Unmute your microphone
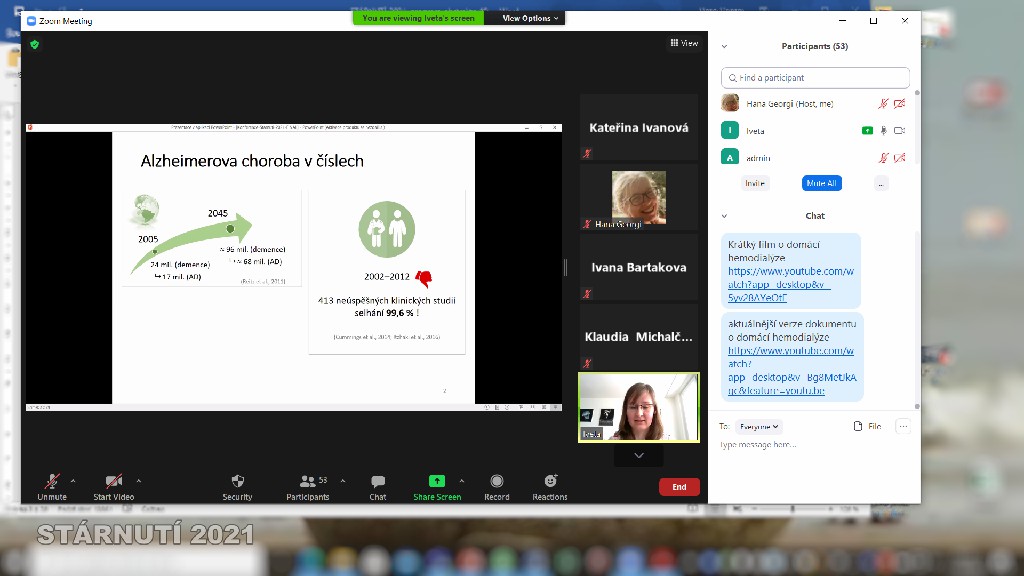This screenshot has width=1024, height=576. (52, 482)
